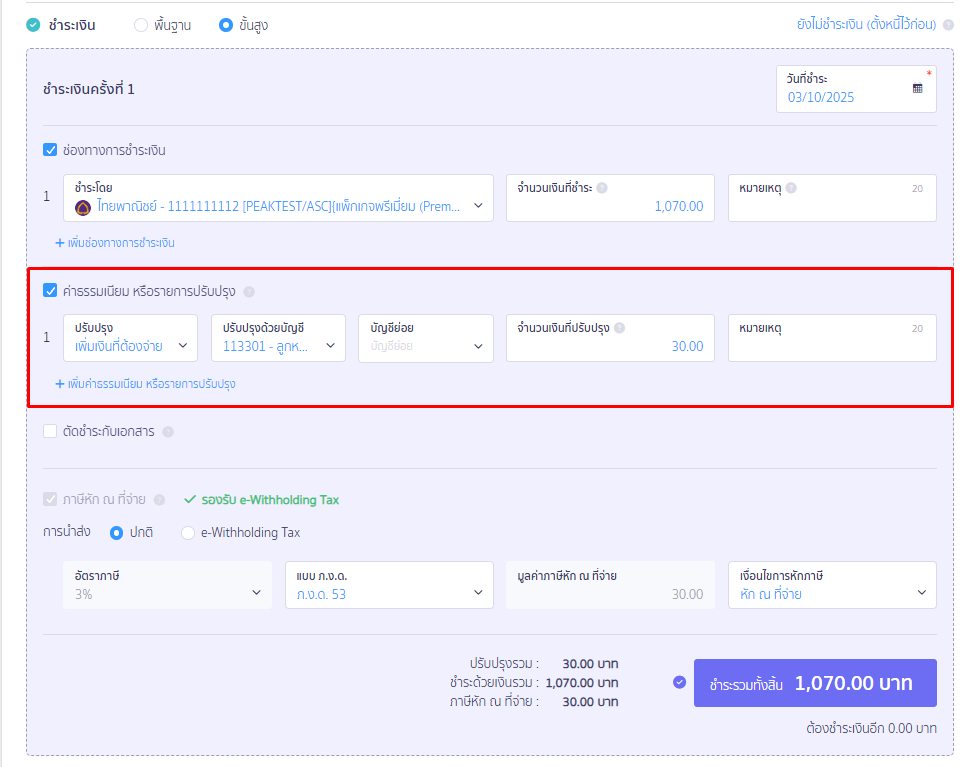This screenshot has height=767, width=970.
Task: Click ยังไม่ชำระเงิน (ตั้งหนี้ไว้ก่อน) link
Action: pyautogui.click(x=866, y=25)
